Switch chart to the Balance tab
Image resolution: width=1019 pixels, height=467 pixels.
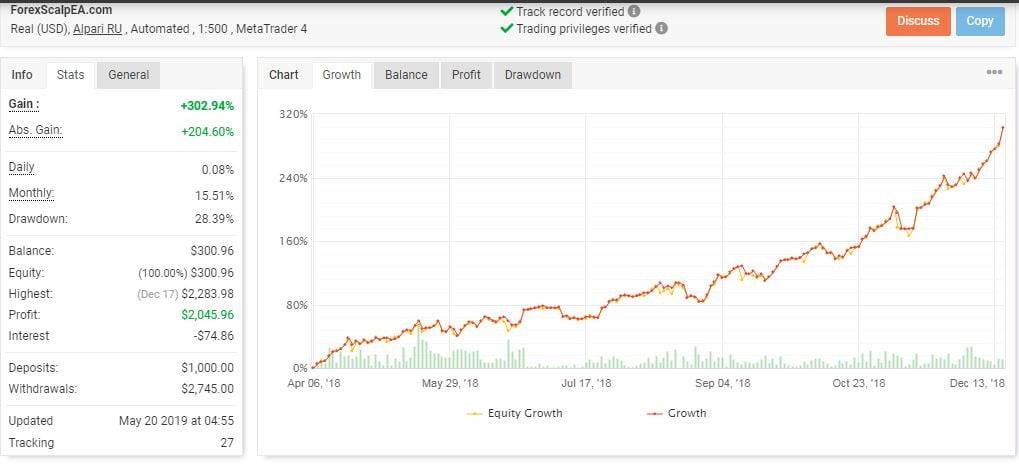(x=406, y=75)
